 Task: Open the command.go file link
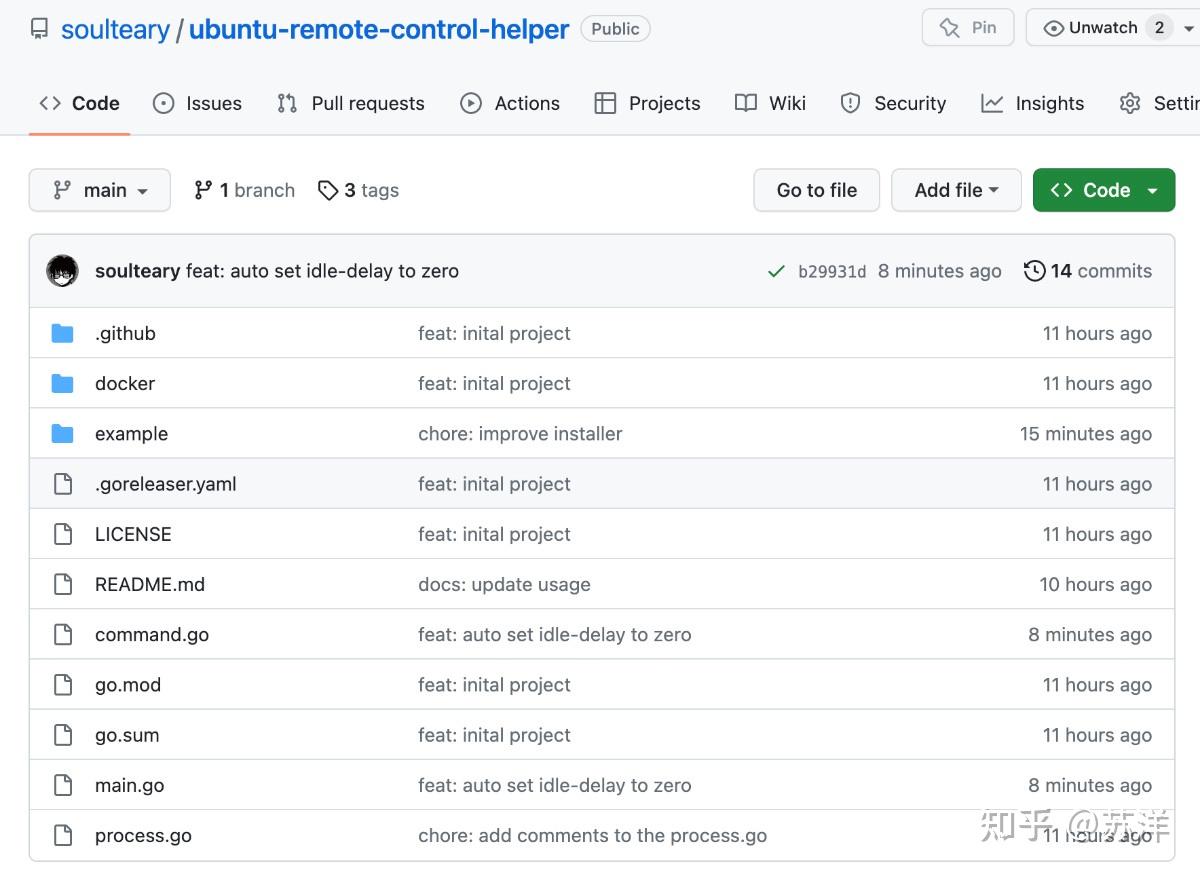(152, 634)
